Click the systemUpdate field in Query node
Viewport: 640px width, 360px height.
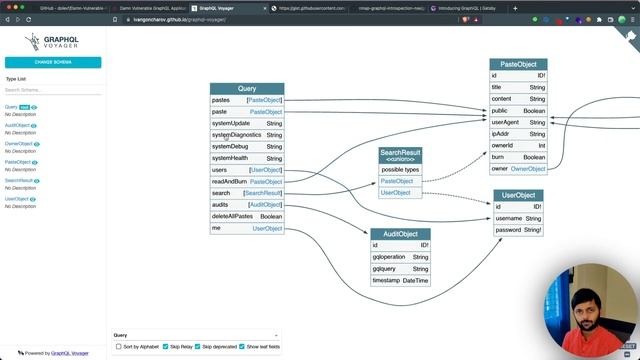(247, 123)
